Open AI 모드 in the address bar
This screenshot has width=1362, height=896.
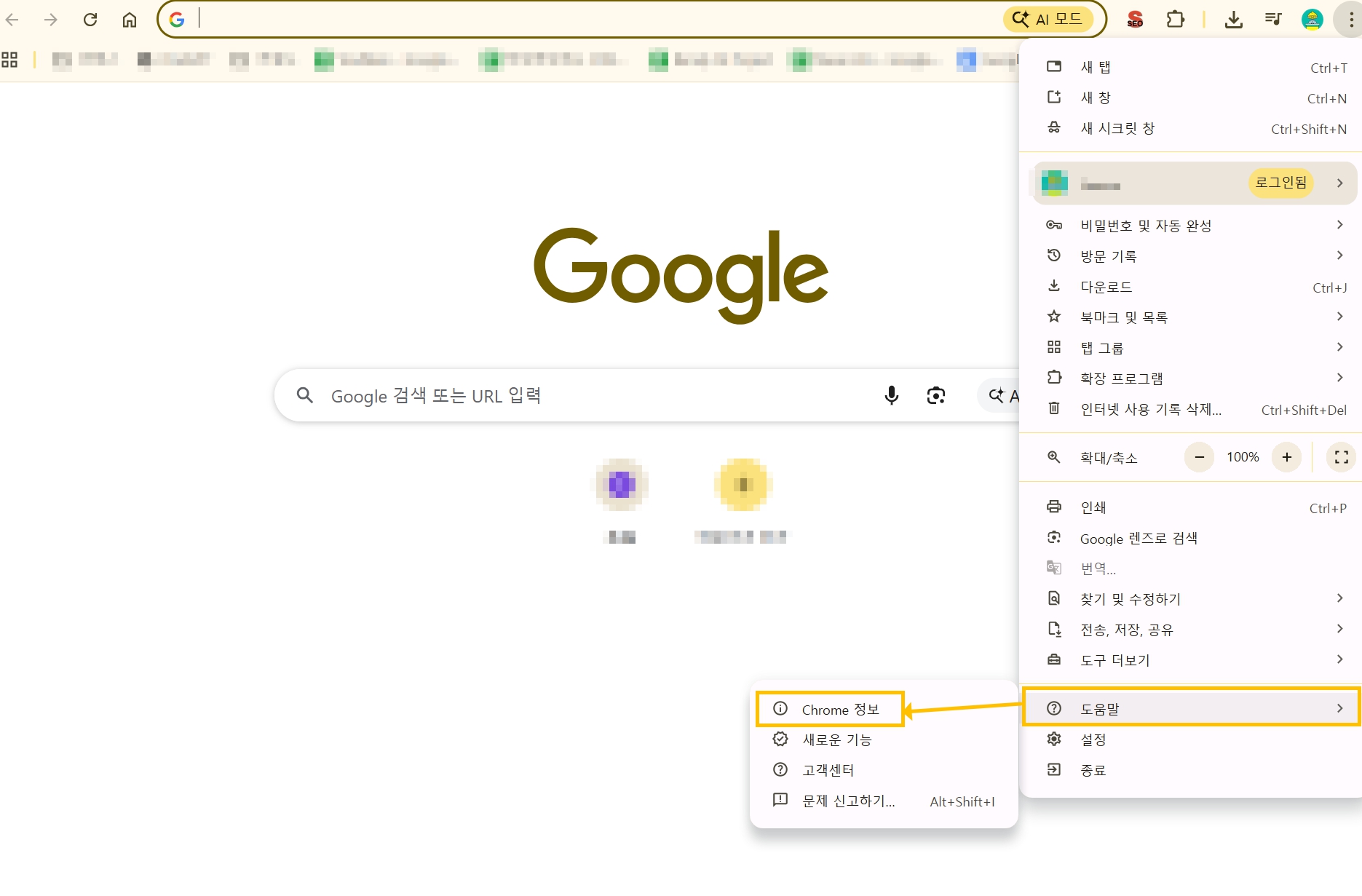1048,20
